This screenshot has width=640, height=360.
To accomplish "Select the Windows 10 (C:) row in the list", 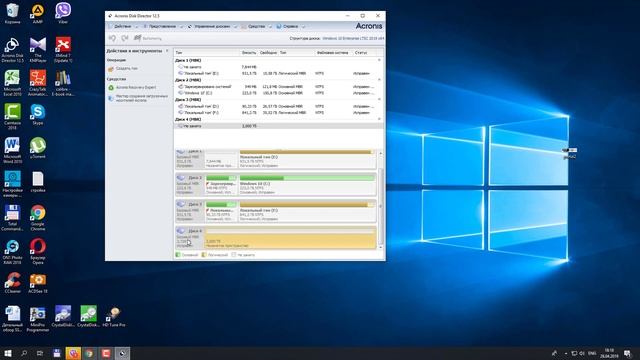I will tap(278, 93).
